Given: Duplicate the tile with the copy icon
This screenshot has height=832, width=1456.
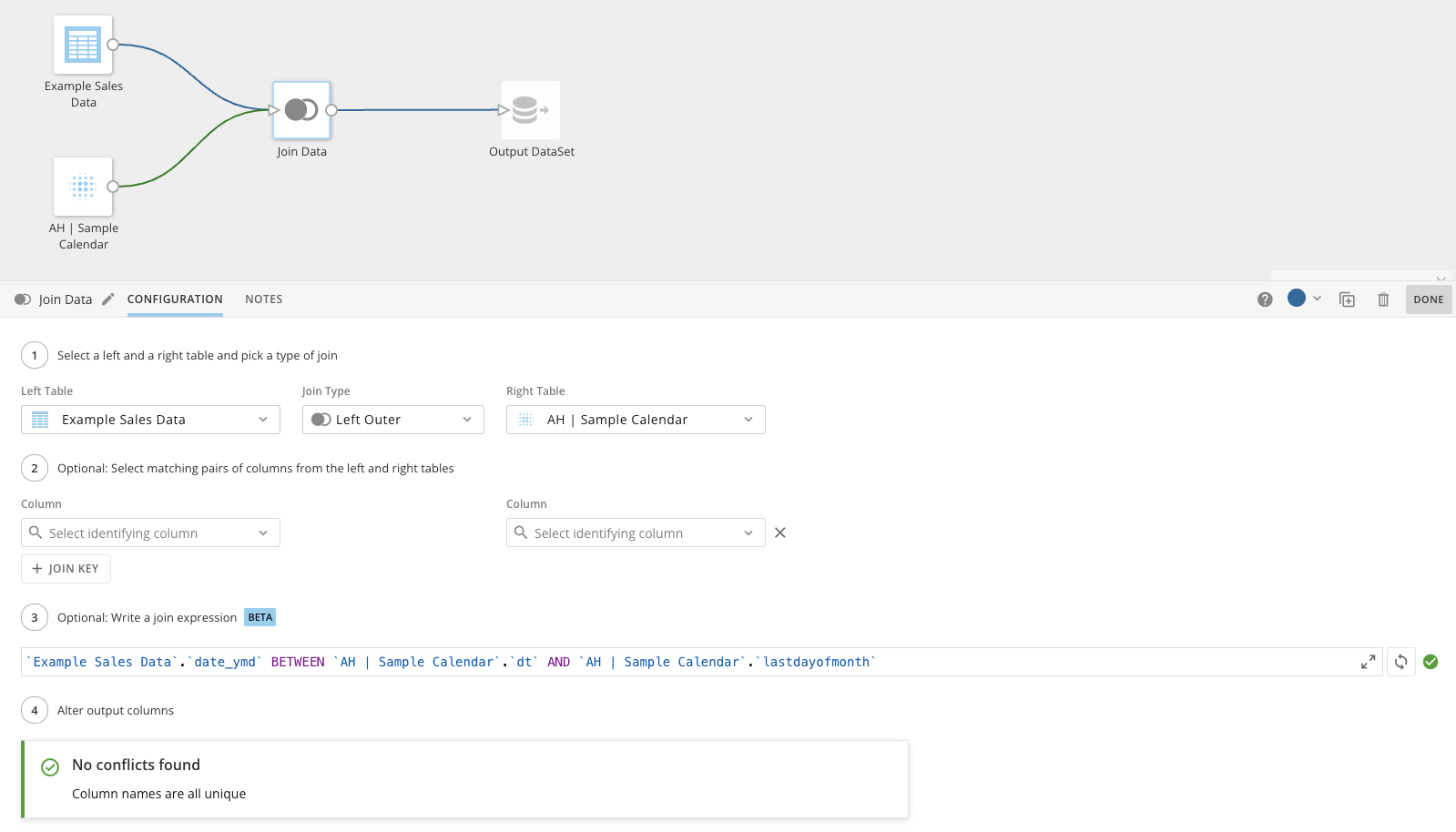Looking at the screenshot, I should [x=1348, y=299].
